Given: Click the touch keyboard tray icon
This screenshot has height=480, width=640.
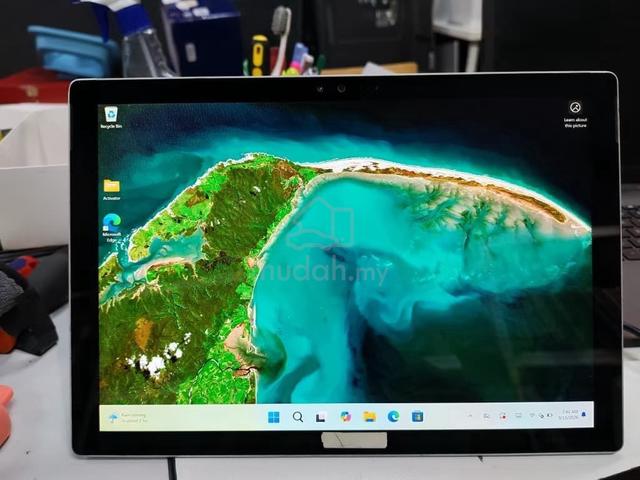Looking at the screenshot, I should click(518, 415).
